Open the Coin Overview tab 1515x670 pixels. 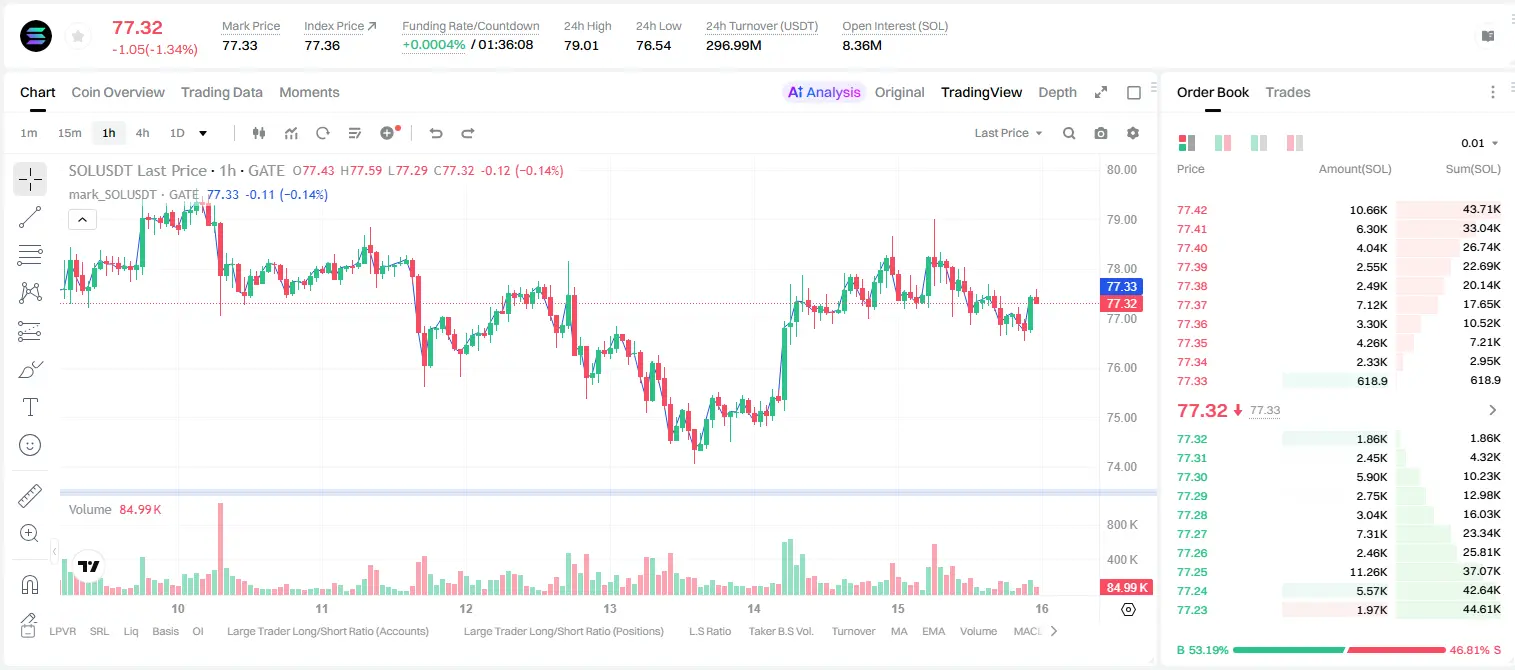pyautogui.click(x=118, y=92)
